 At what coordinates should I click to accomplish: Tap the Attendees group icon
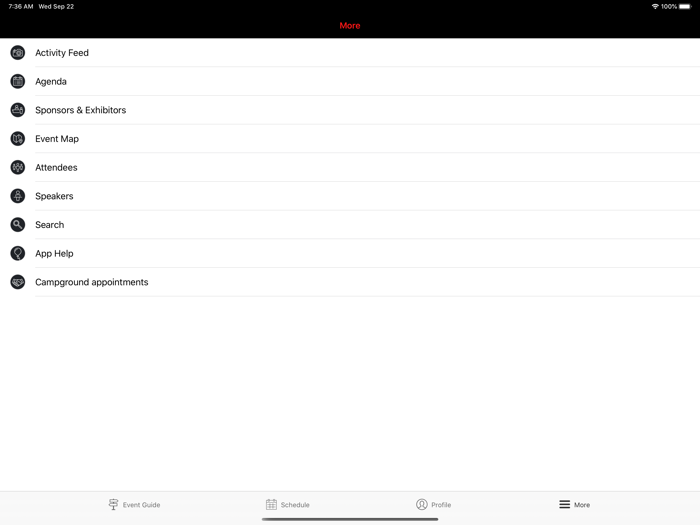(18, 167)
